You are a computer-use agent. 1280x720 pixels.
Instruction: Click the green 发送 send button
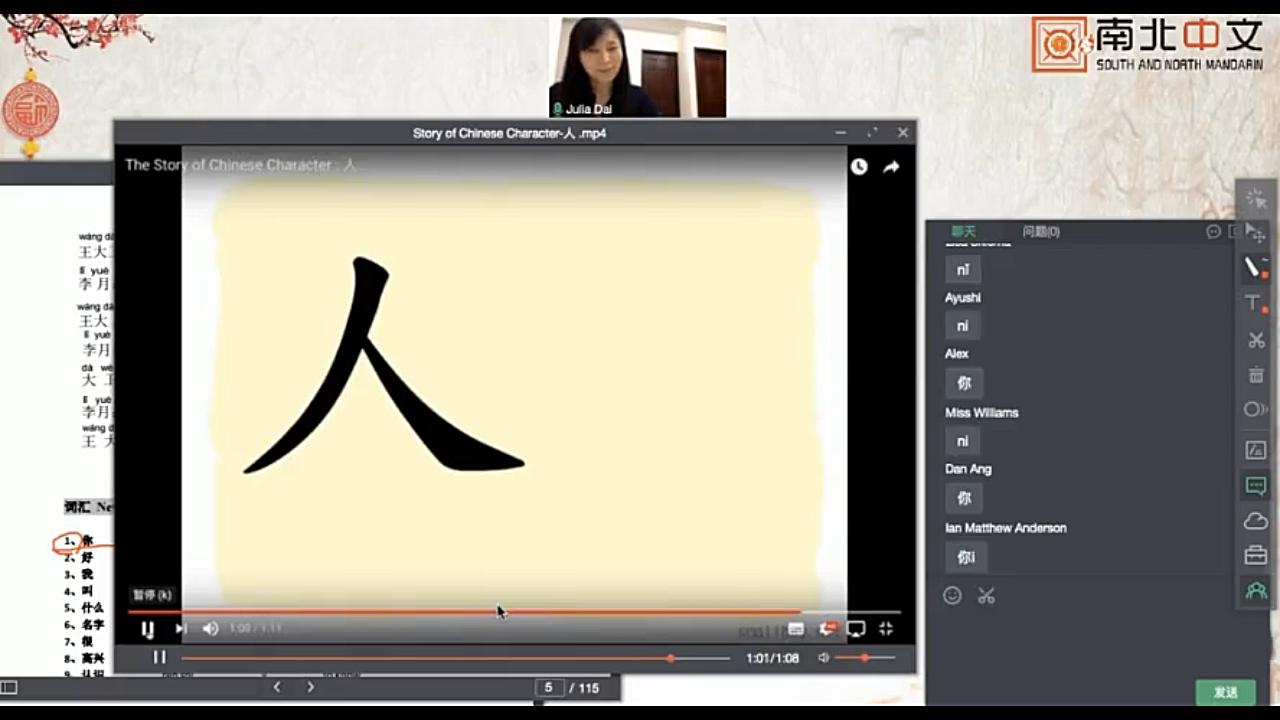point(1226,692)
